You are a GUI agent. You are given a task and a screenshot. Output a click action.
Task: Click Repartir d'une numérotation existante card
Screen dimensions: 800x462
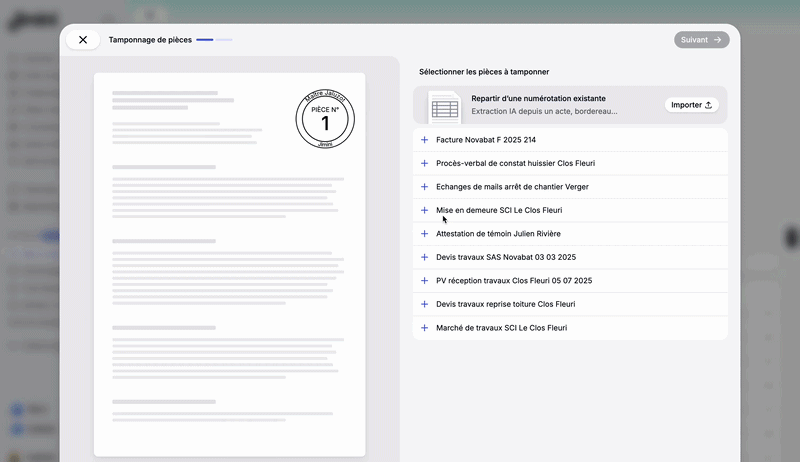[570, 105]
